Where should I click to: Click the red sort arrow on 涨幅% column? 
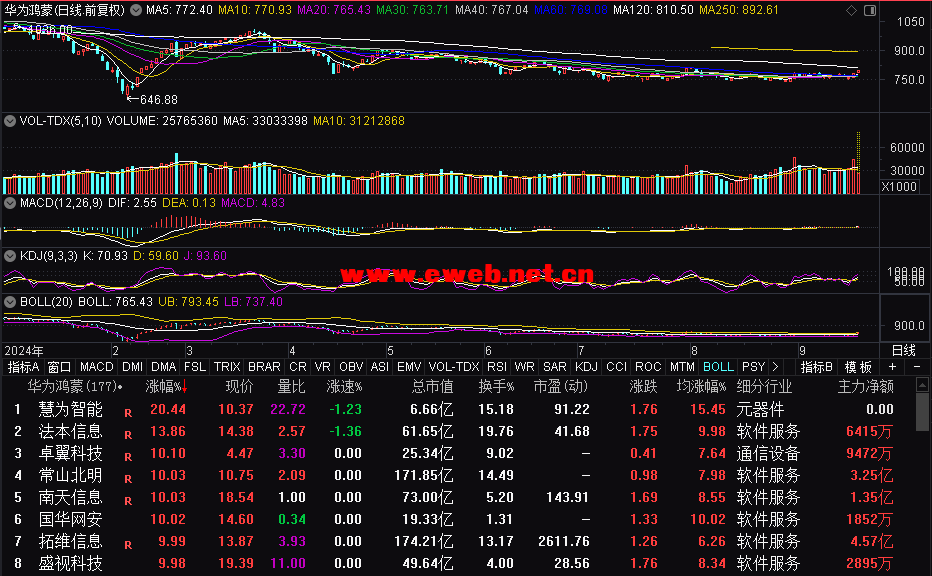pyautogui.click(x=185, y=386)
